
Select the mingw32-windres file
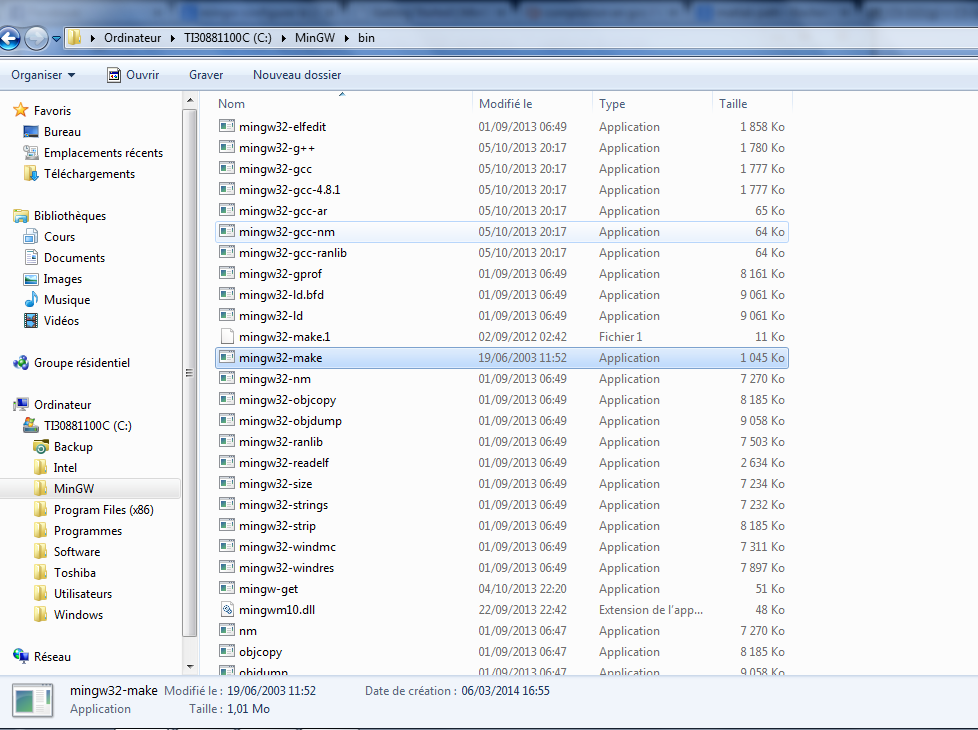pos(286,568)
